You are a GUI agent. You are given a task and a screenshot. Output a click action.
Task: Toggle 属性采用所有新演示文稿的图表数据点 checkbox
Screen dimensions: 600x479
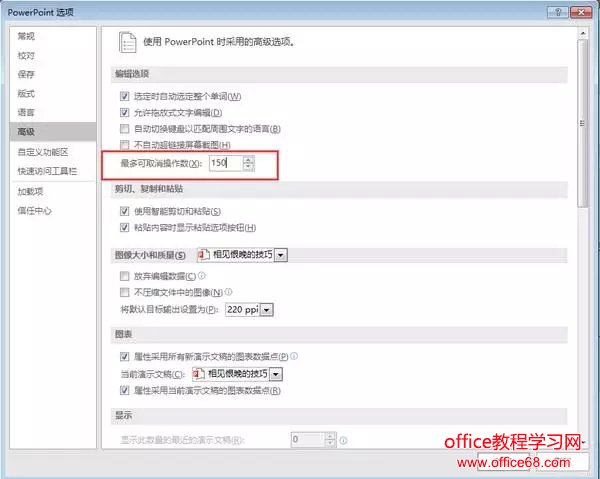point(124,357)
